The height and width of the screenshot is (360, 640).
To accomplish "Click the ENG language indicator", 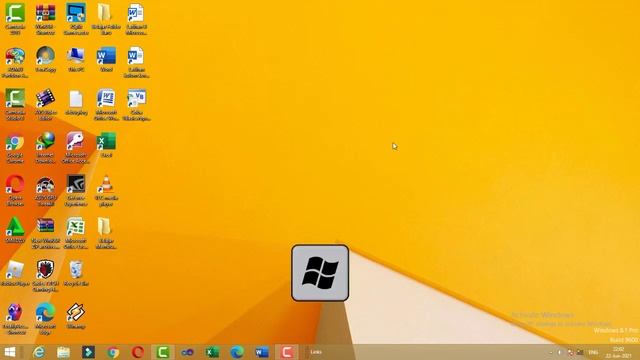I will [593, 352].
